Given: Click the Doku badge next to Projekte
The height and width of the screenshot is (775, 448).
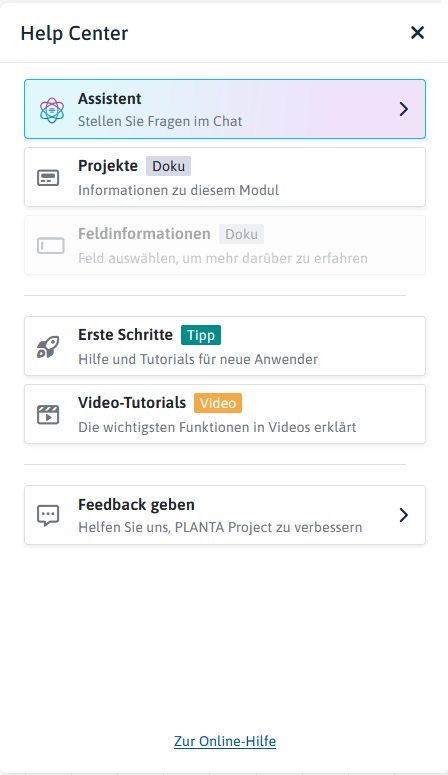Looking at the screenshot, I should (x=168, y=166).
